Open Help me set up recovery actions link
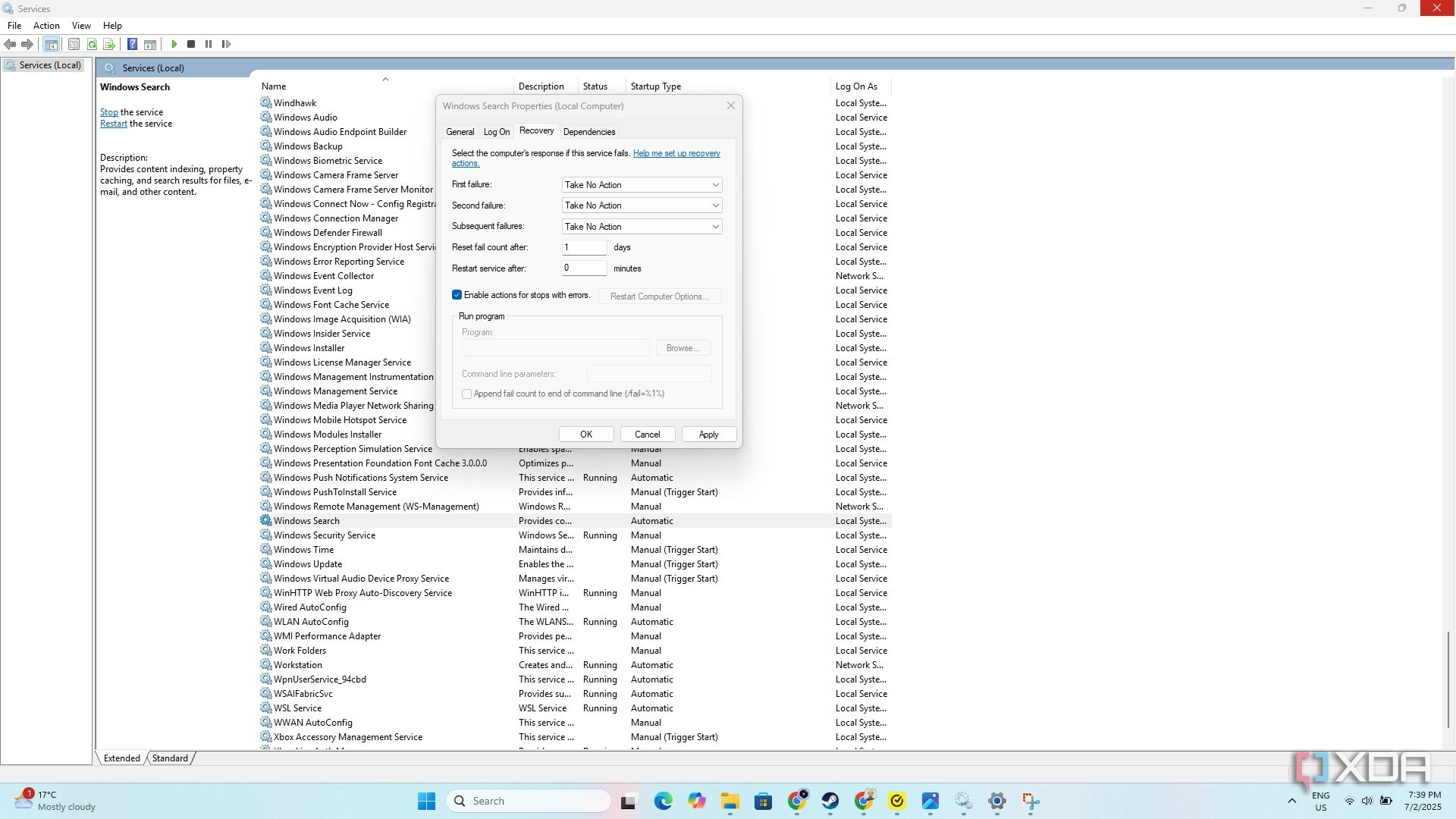 point(676,153)
